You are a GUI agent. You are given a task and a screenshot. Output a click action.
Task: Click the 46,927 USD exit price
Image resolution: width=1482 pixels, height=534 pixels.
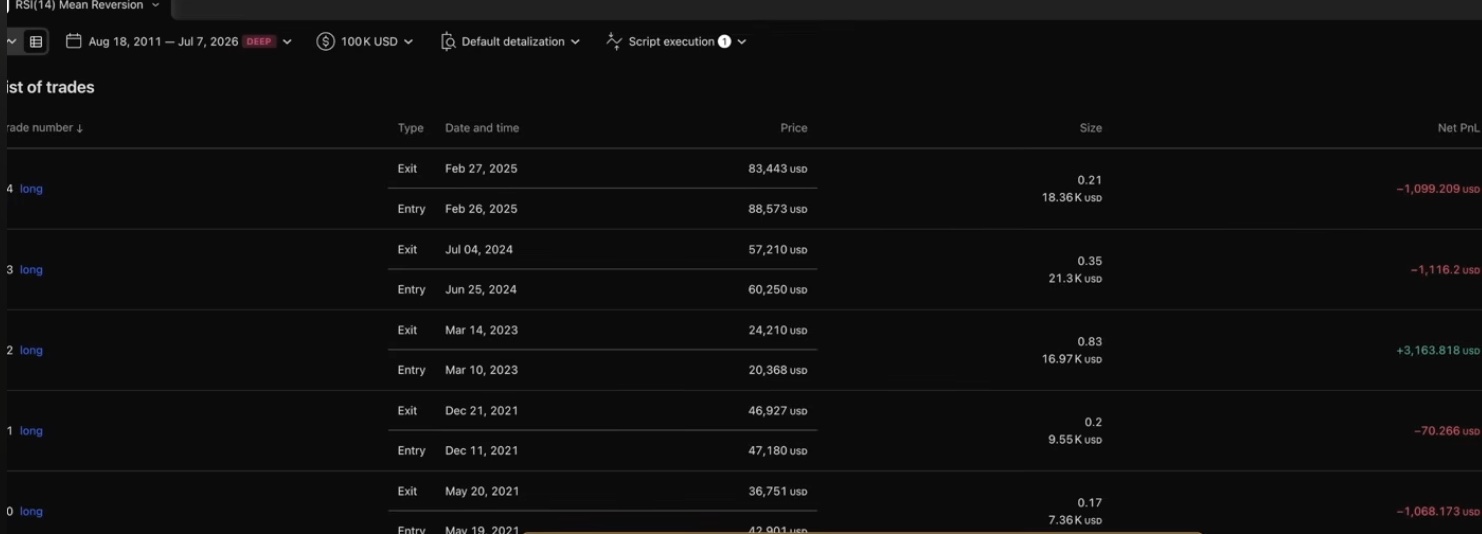(777, 411)
